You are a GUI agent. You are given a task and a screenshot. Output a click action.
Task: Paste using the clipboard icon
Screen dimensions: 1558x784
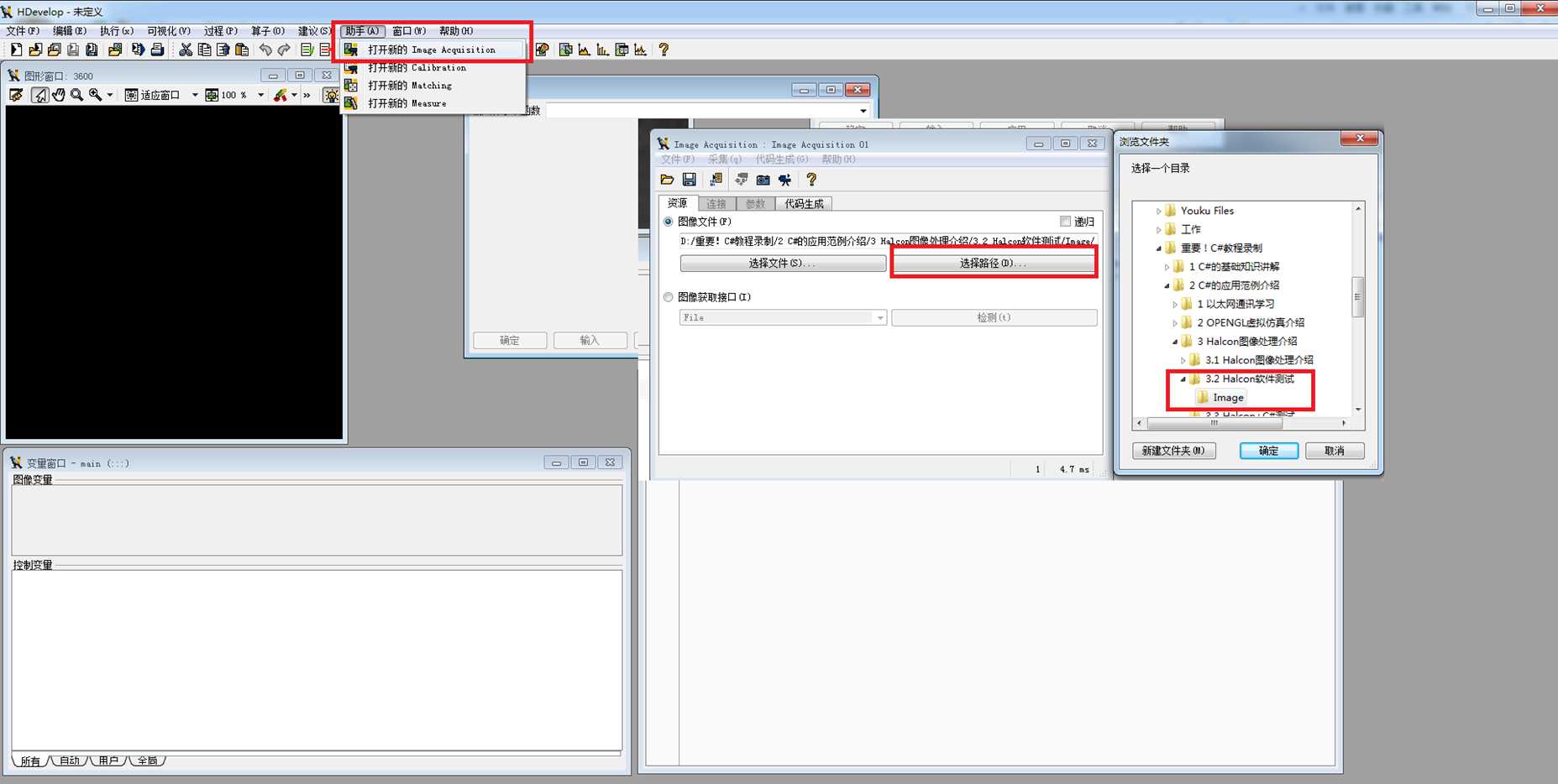click(241, 50)
